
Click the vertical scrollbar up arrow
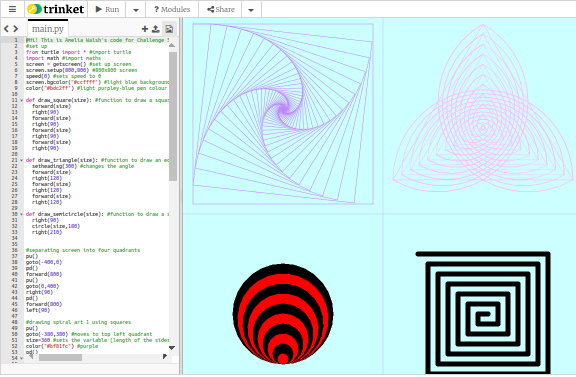pos(172,45)
